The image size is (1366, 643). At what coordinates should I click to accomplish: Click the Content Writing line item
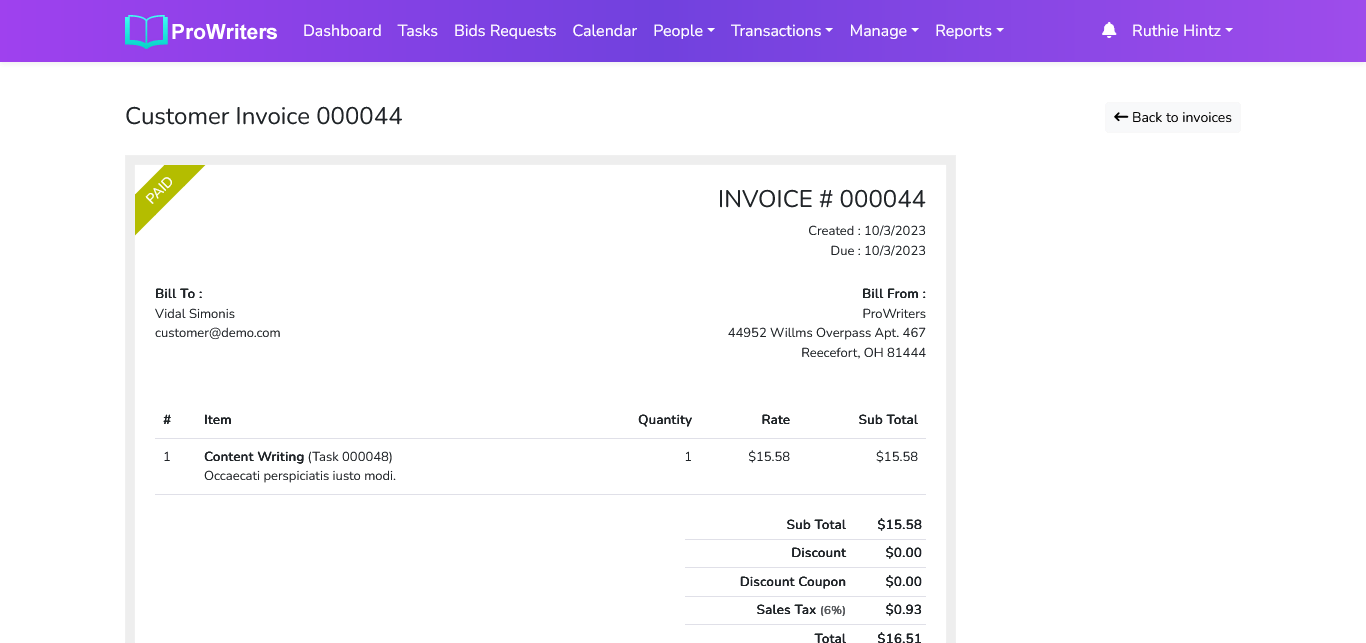pos(254,457)
